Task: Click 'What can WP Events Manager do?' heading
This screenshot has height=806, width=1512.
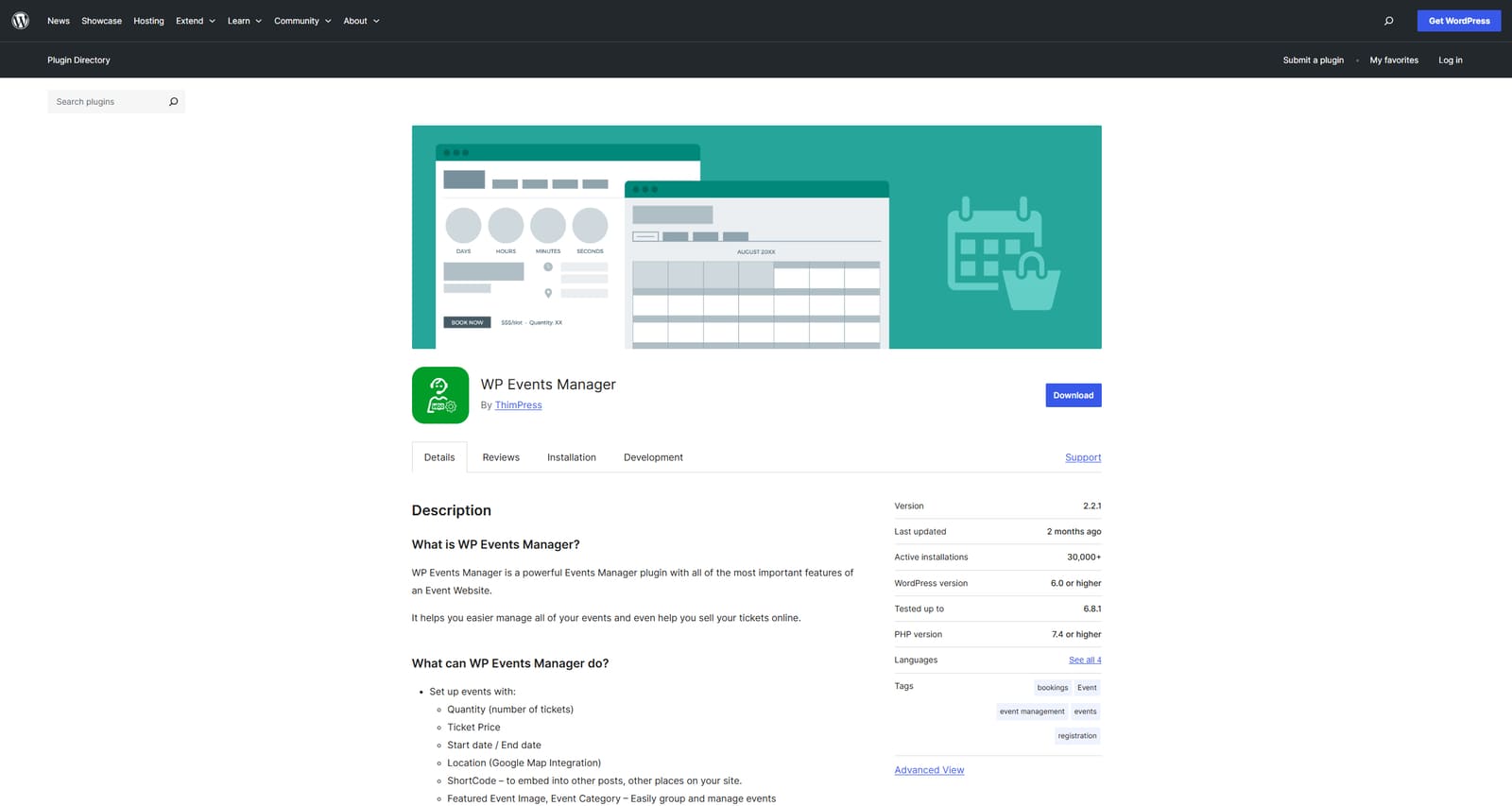Action: (510, 663)
